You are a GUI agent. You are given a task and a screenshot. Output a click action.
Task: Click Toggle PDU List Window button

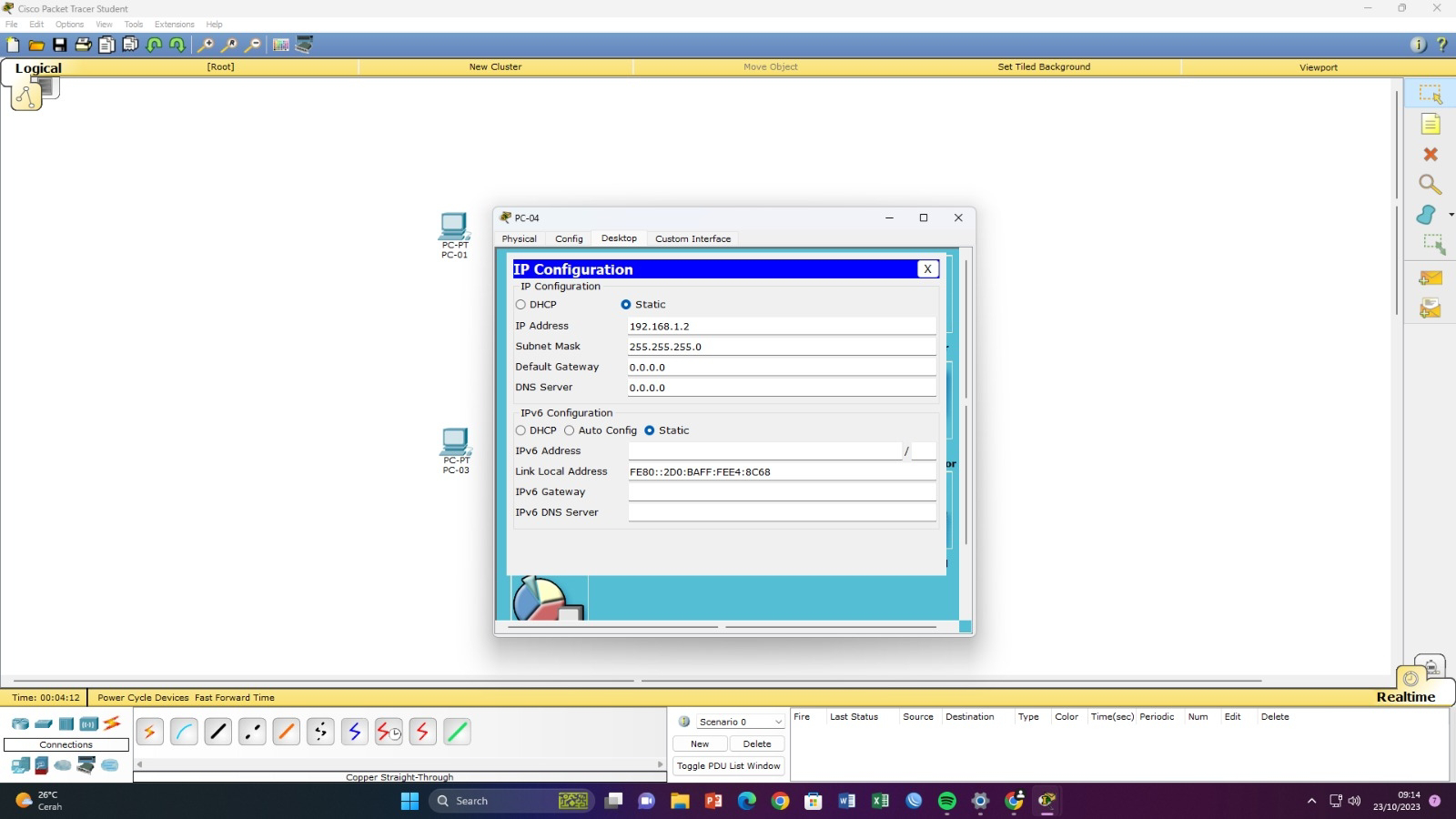(x=728, y=766)
